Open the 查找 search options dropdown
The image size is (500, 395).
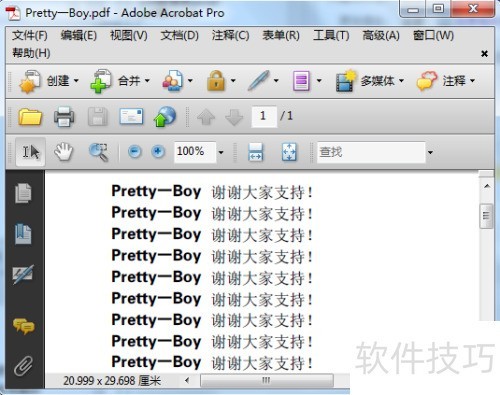coord(430,153)
